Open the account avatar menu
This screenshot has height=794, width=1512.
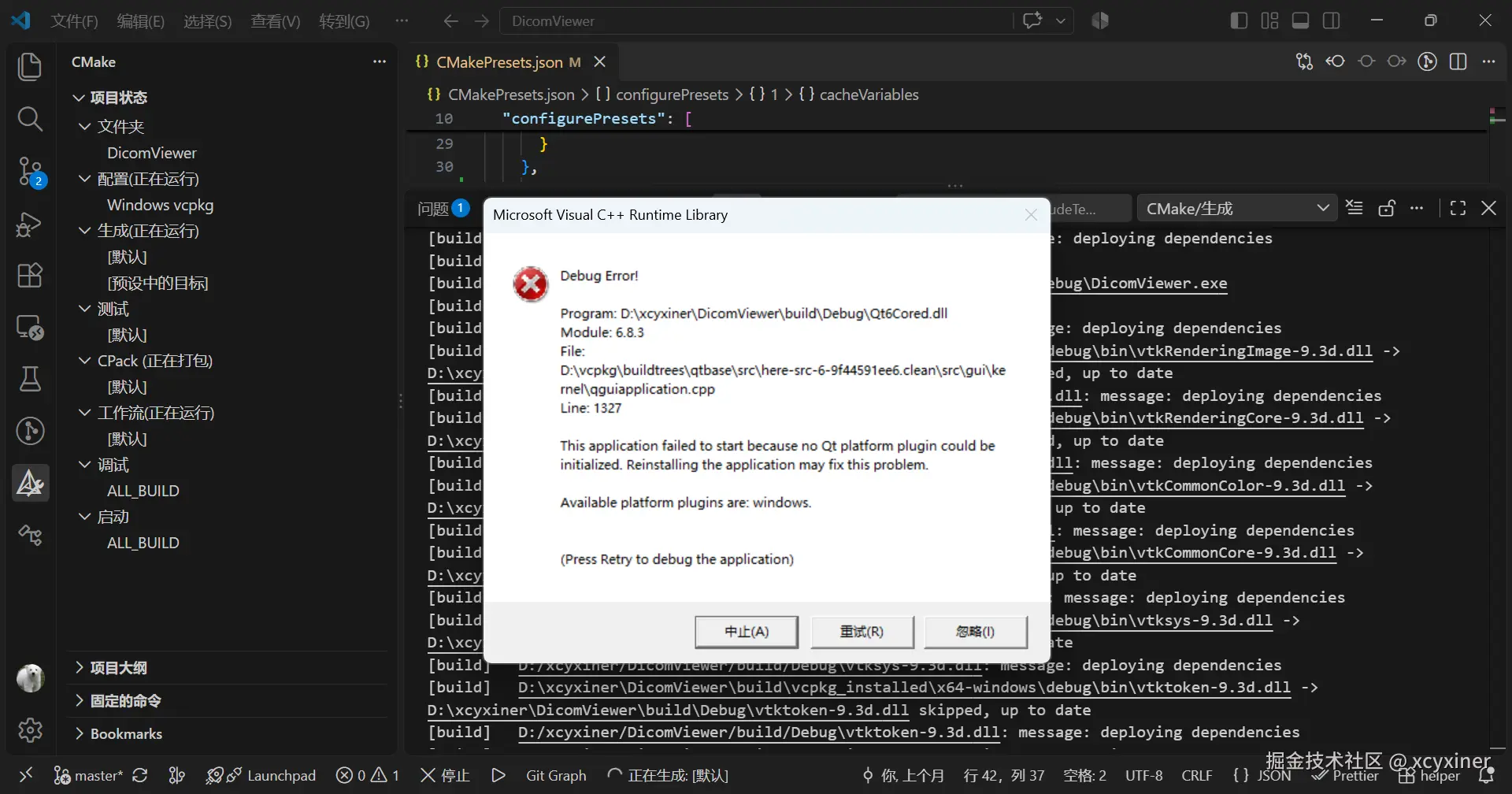[30, 678]
